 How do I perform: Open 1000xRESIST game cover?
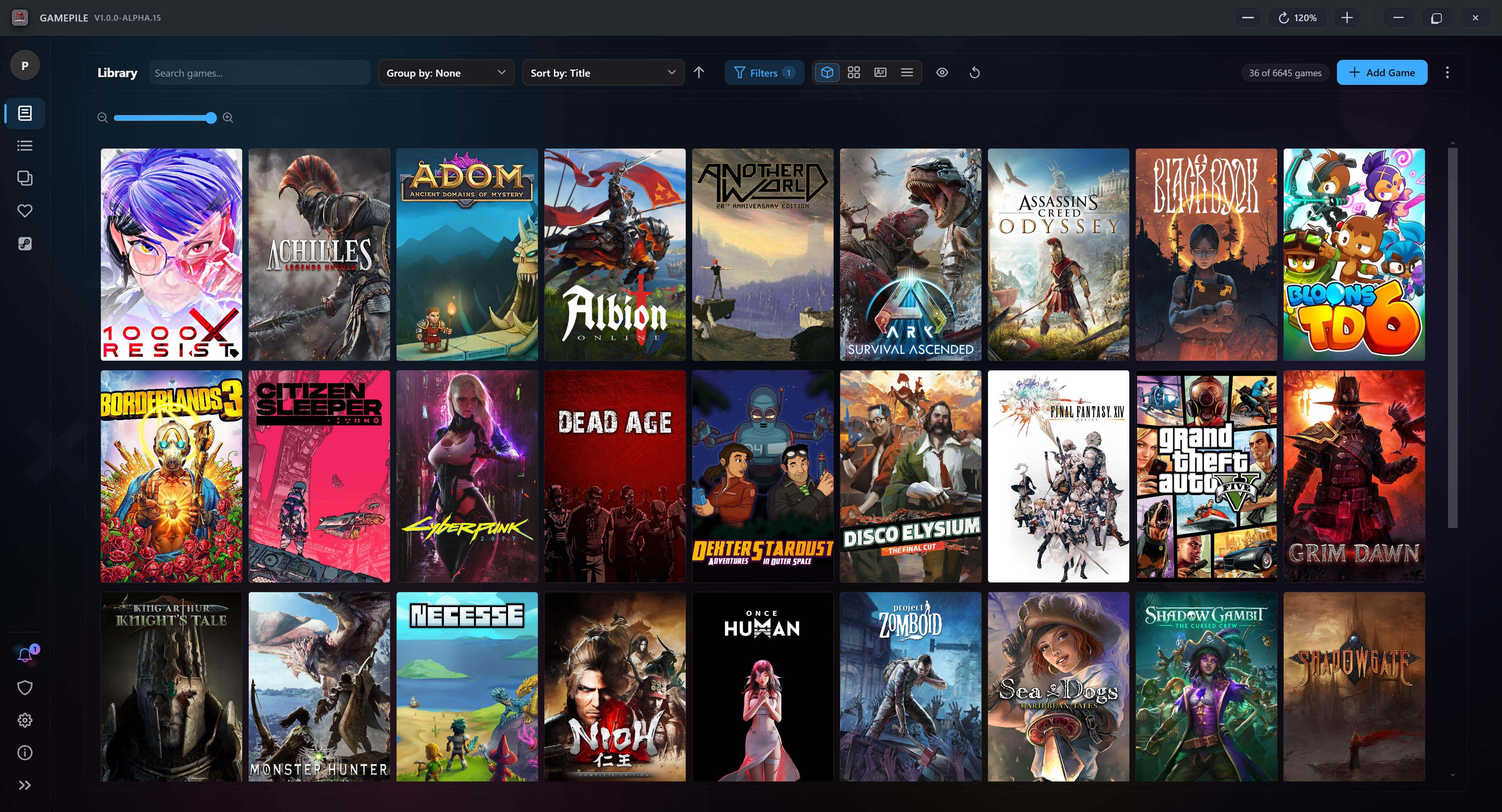click(x=171, y=254)
